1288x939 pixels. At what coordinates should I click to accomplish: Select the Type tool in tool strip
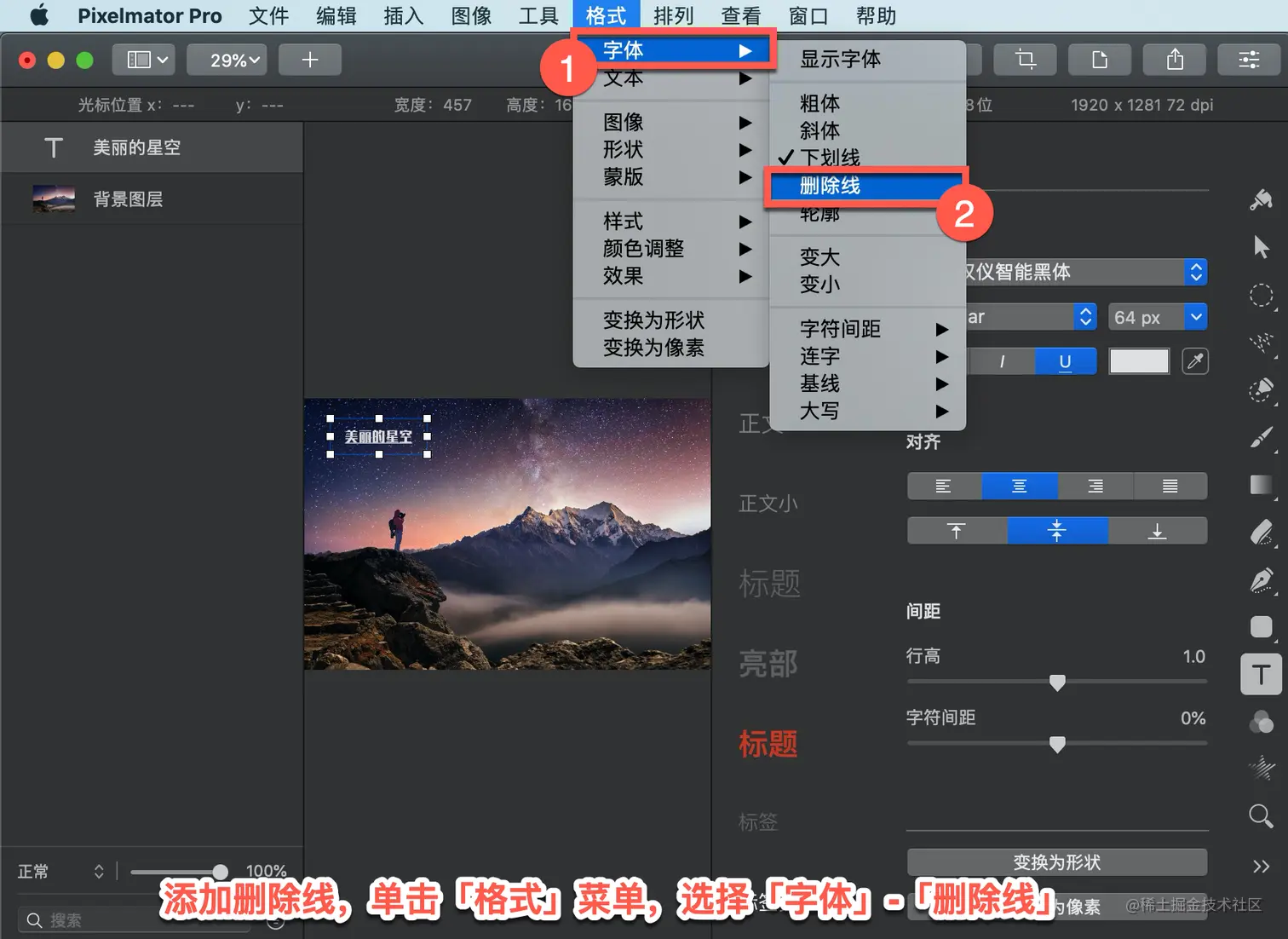click(x=1261, y=674)
